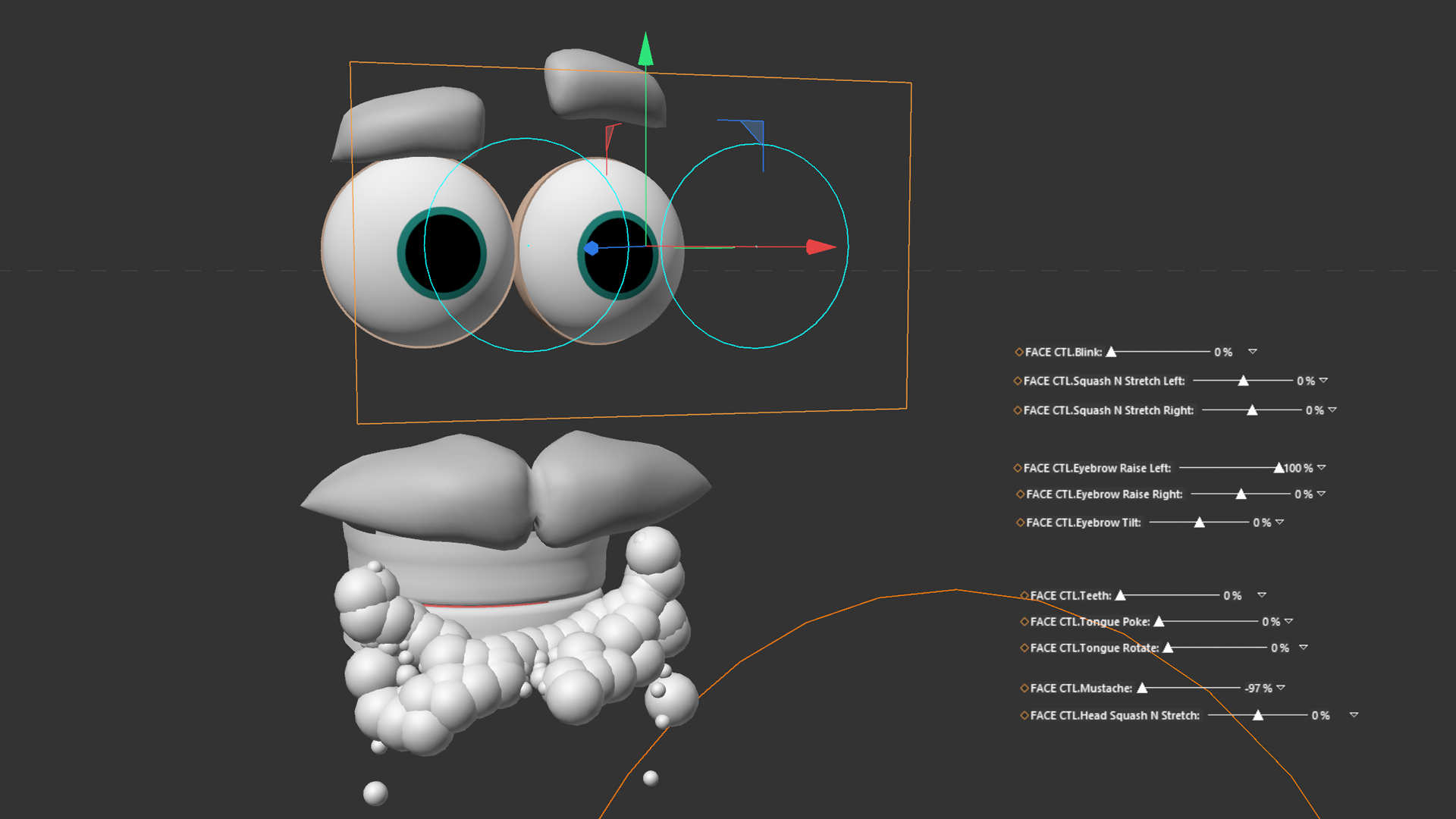1456x819 pixels.
Task: Click the Squash N Stretch Right slider handle
Action: point(1252,410)
